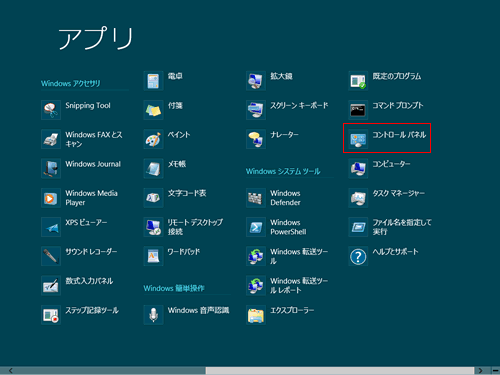Open メモ帳 notepad icon

point(153,169)
